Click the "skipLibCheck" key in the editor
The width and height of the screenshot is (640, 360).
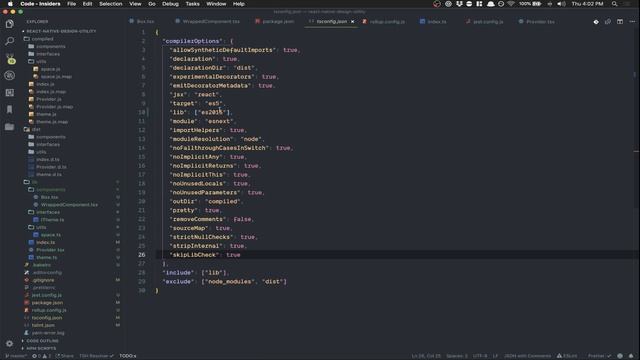point(194,255)
